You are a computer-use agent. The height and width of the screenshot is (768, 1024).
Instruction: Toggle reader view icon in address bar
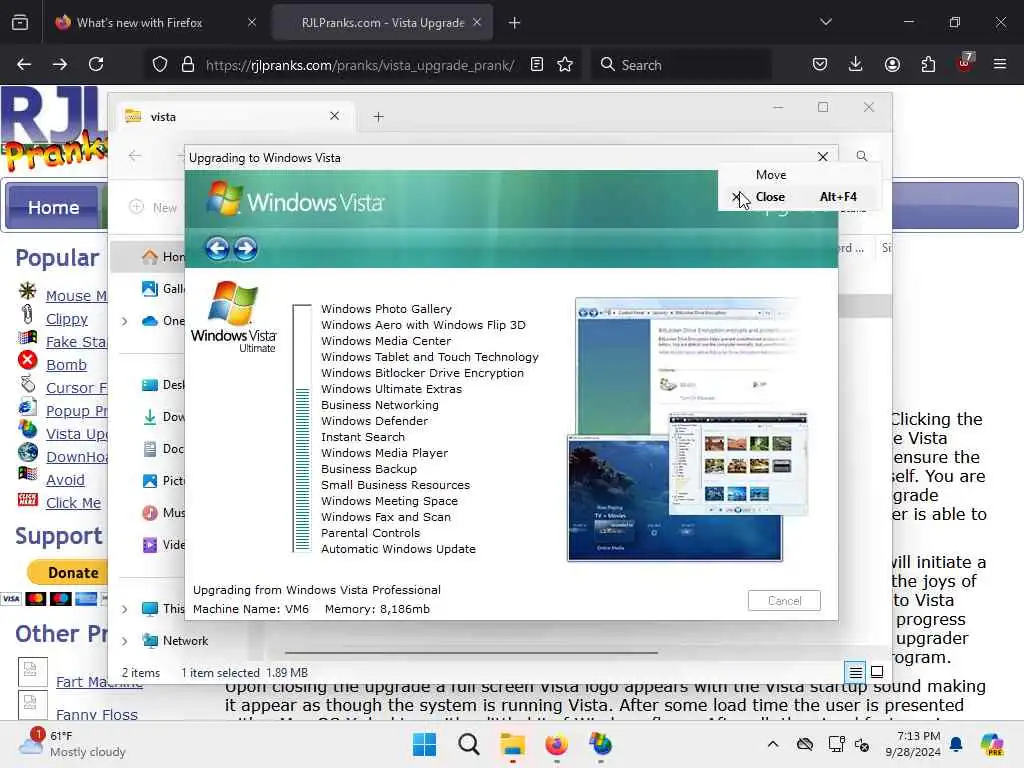click(537, 65)
